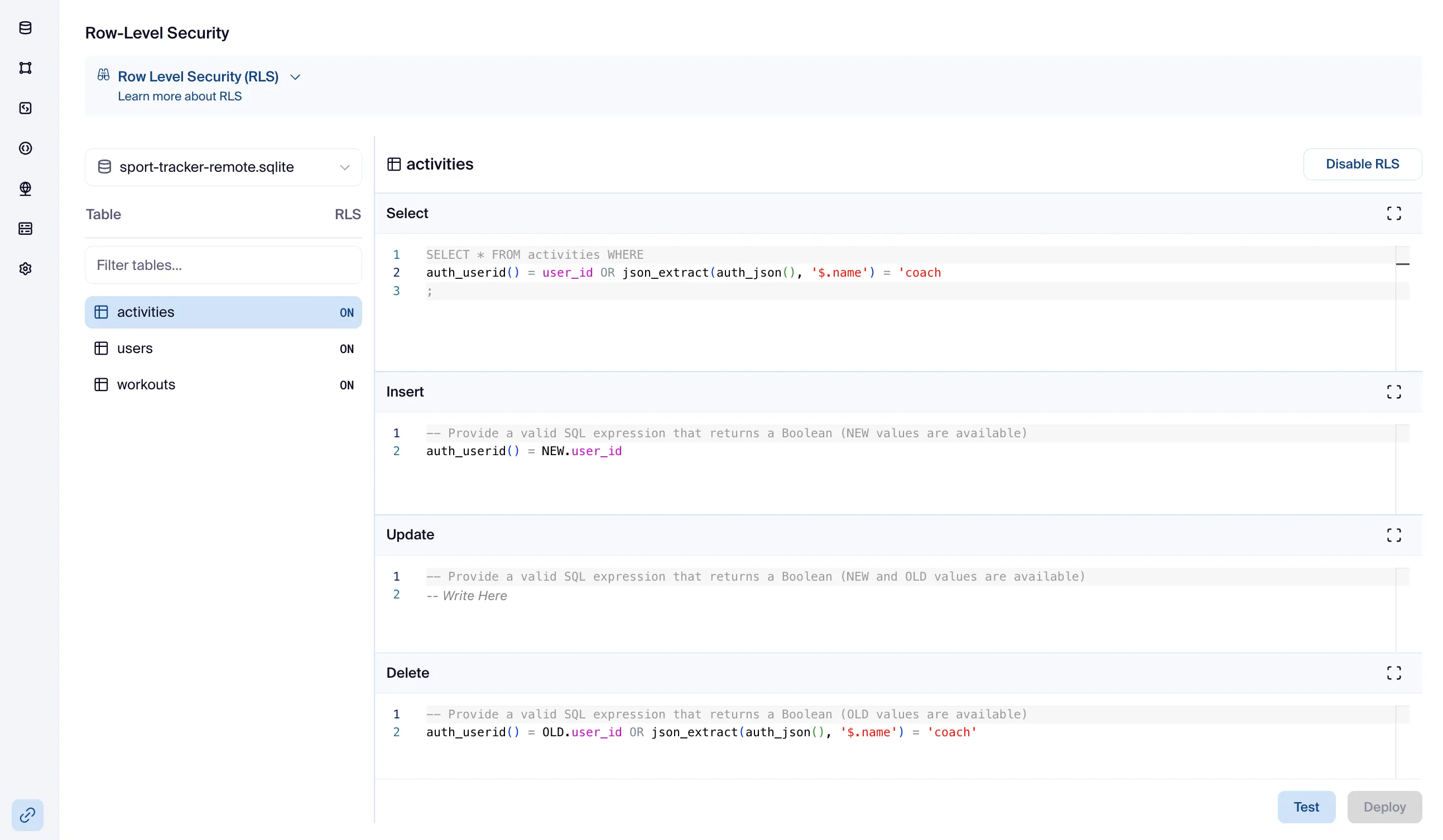The width and height of the screenshot is (1443, 840).
Task: Click the Write Here placeholder in the Update editor
Action: [x=466, y=596]
